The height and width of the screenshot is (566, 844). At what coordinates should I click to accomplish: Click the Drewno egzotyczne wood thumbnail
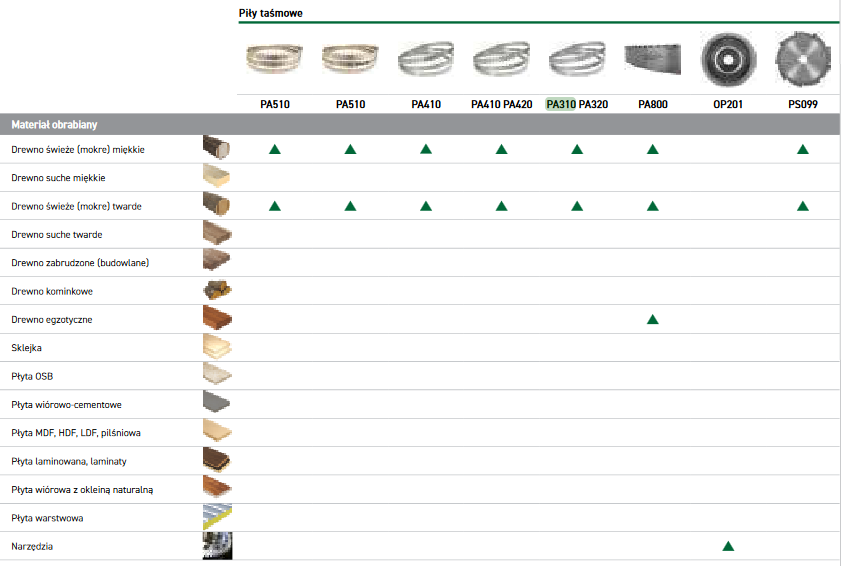pos(217,319)
